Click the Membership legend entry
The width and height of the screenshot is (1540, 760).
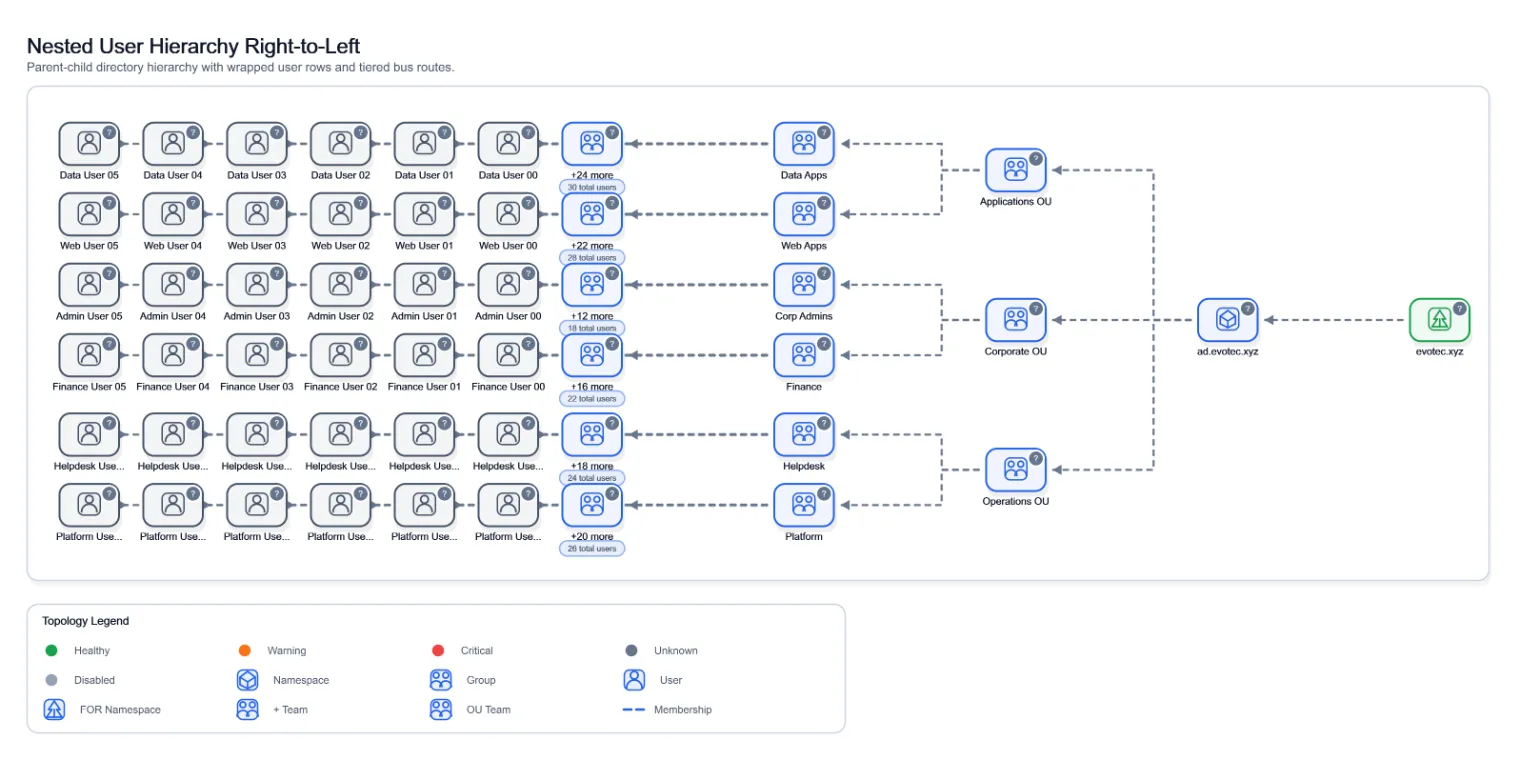pos(667,710)
